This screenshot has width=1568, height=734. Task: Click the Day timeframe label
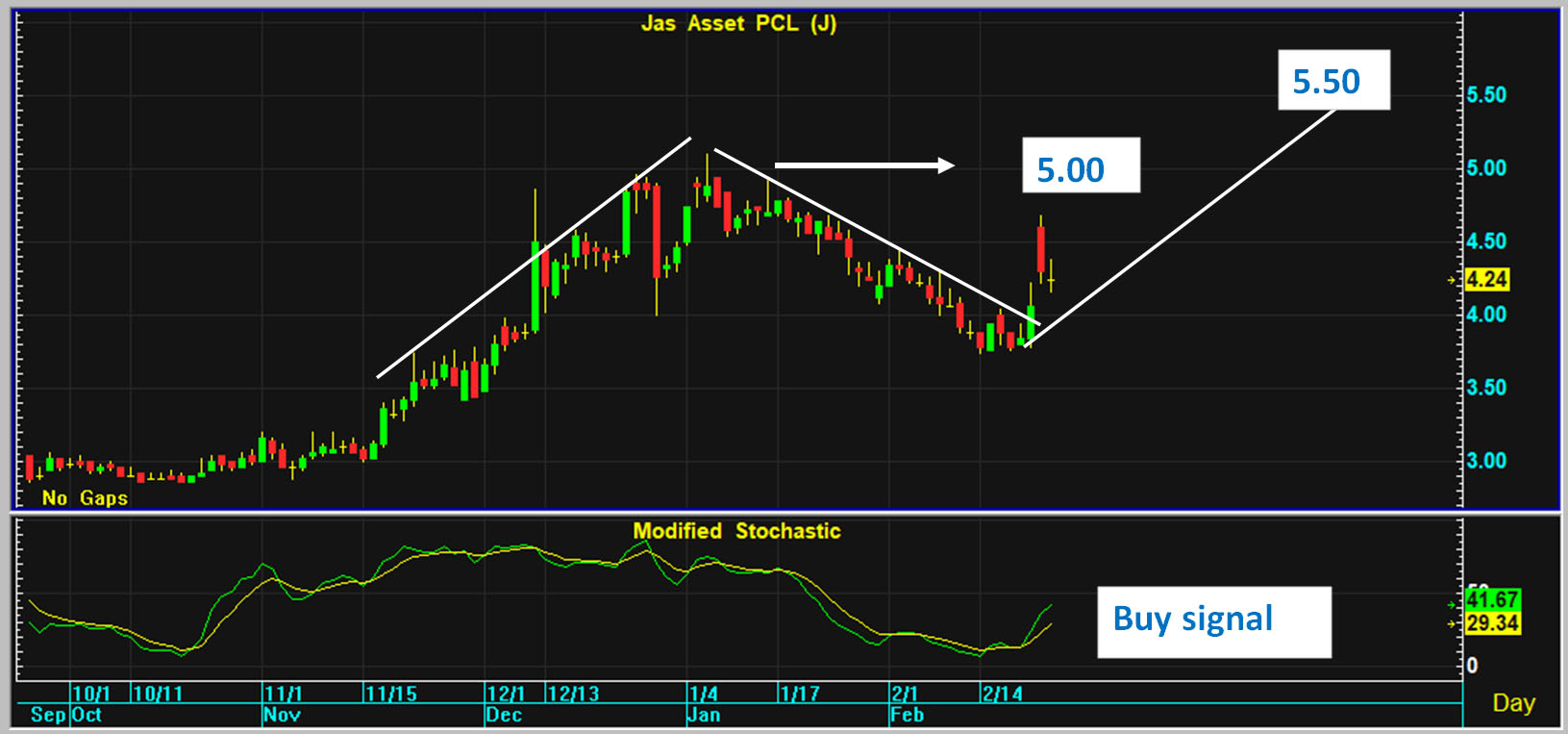coord(1513,703)
